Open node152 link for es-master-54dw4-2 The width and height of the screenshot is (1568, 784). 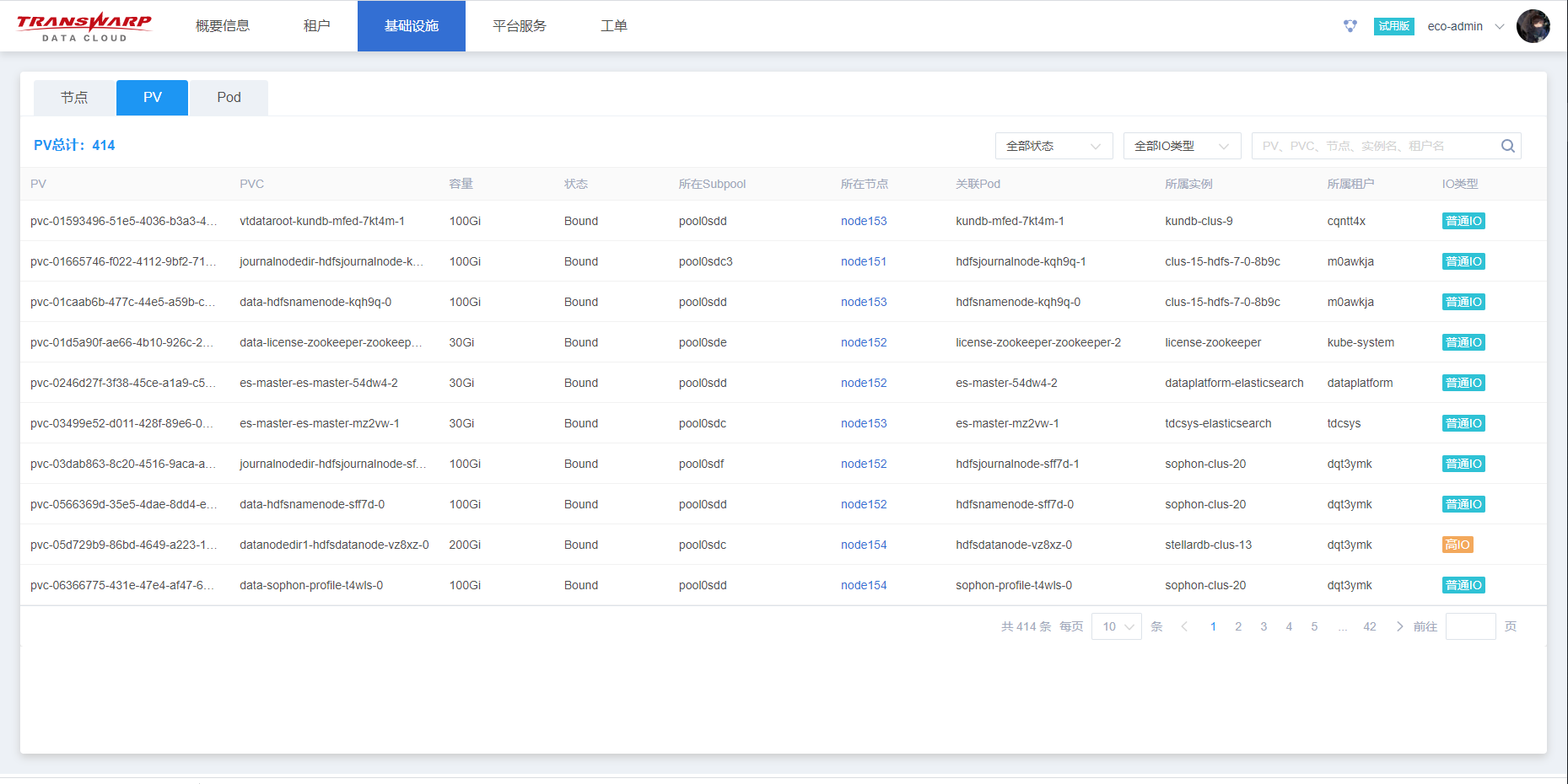[864, 383]
